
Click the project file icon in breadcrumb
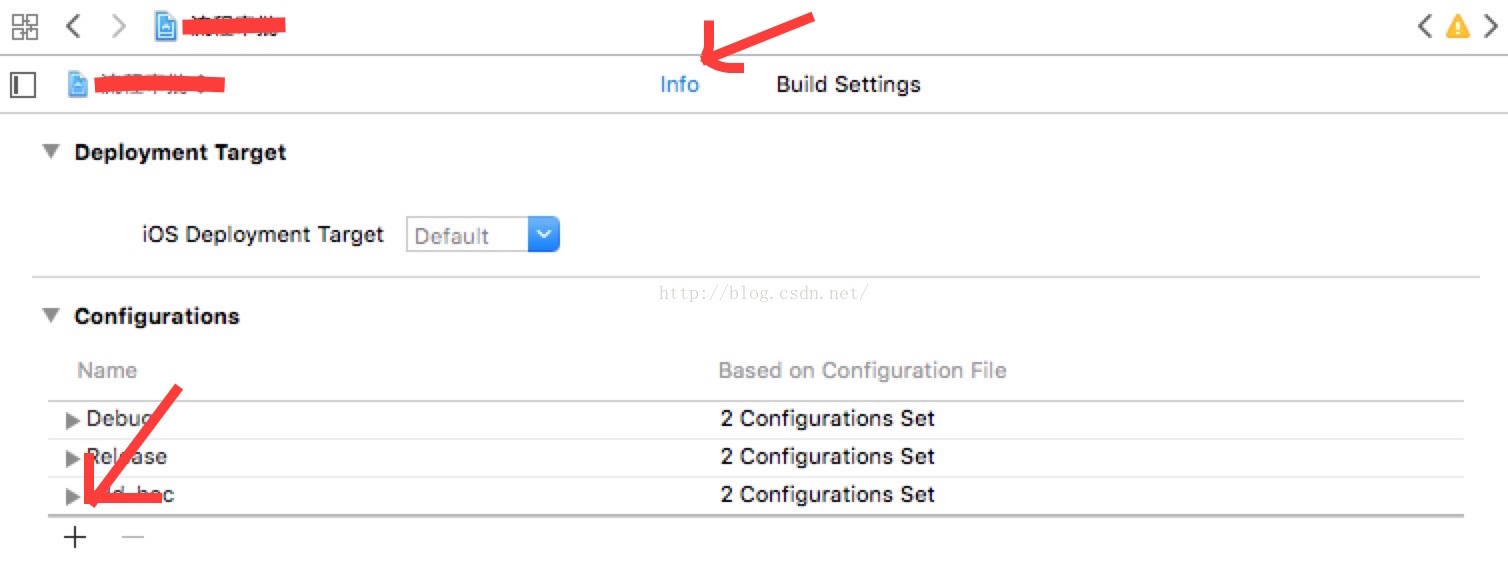(x=166, y=26)
